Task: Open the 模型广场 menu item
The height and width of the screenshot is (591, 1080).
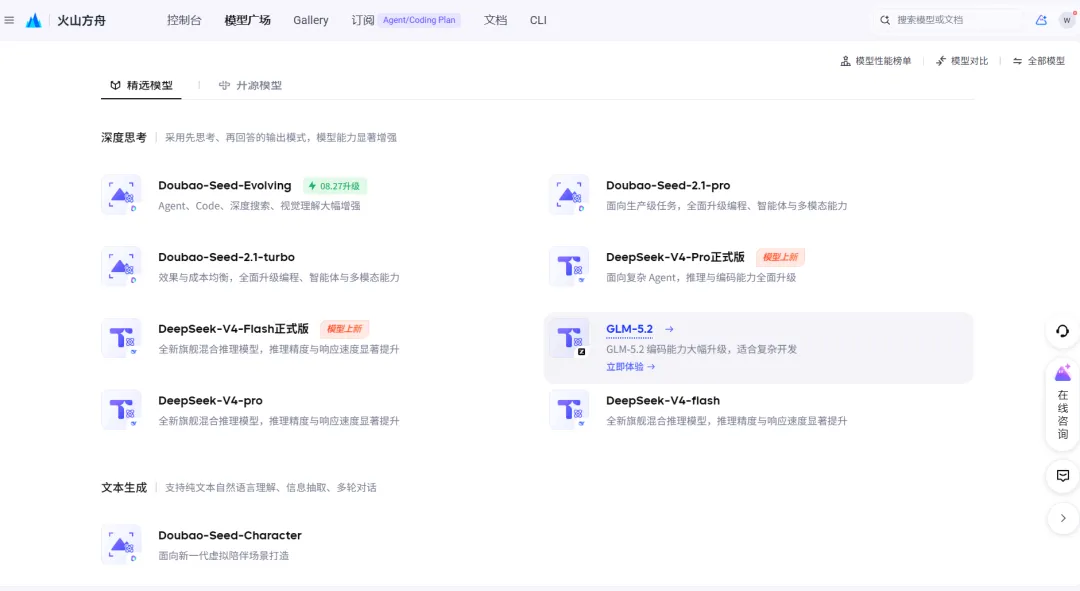Action: click(247, 20)
